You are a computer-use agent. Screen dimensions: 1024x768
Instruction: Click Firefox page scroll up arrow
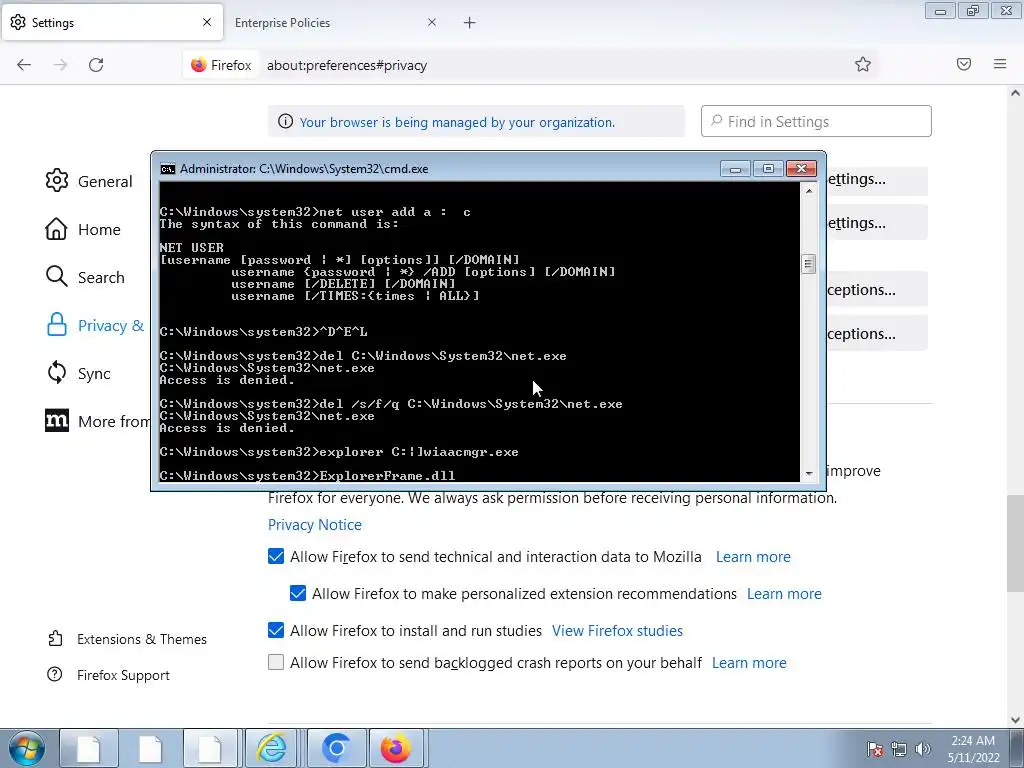[1015, 93]
